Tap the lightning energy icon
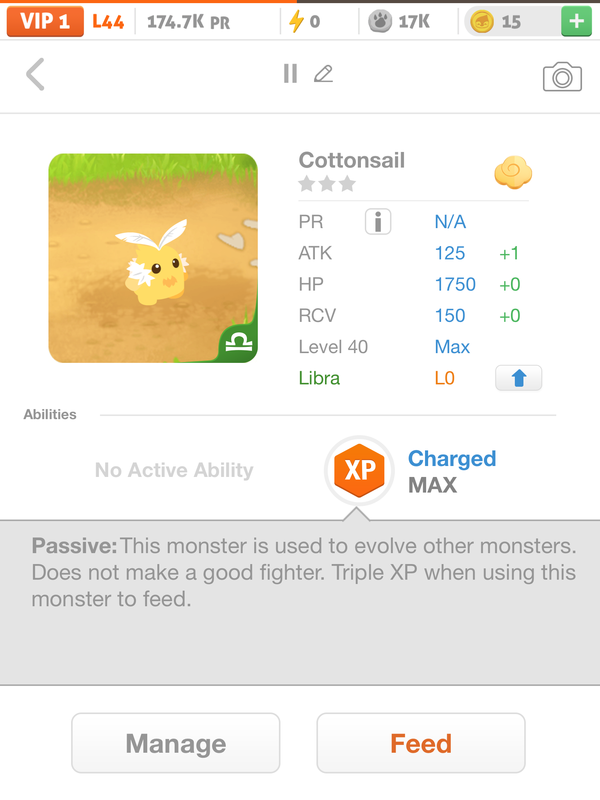The height and width of the screenshot is (800, 600). (296, 21)
